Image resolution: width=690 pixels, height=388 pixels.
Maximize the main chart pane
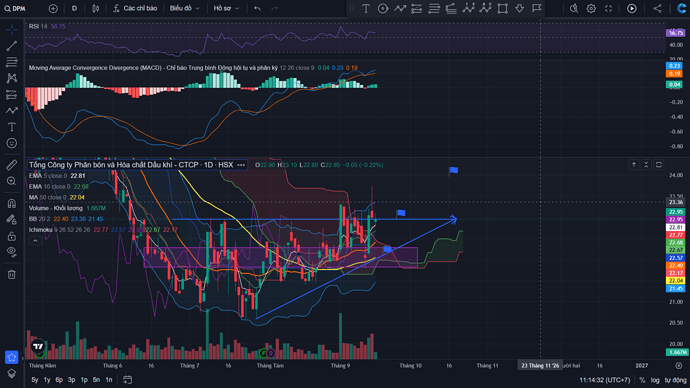tap(659, 165)
